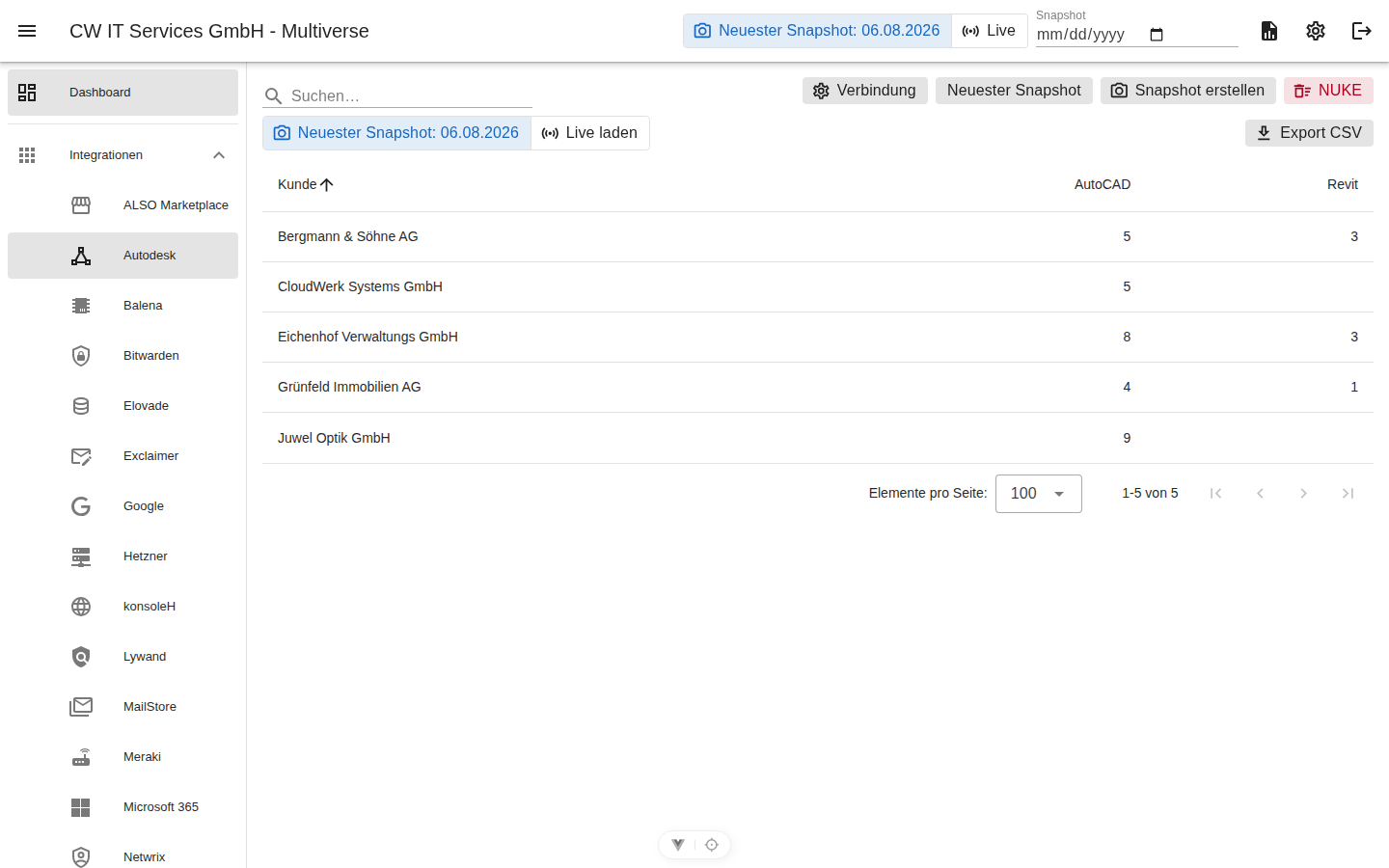Click the red NUKE button
This screenshot has width=1389, height=868.
coord(1328,91)
